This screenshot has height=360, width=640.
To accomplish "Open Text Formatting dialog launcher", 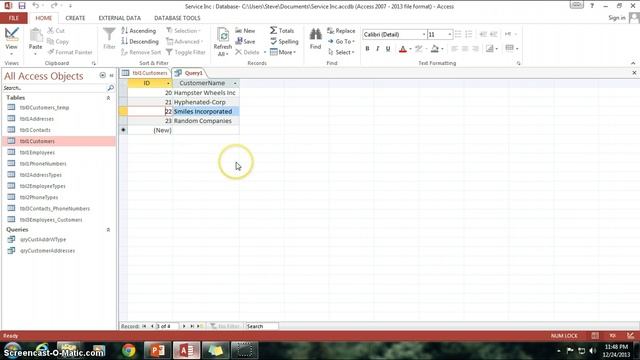I will point(518,63).
